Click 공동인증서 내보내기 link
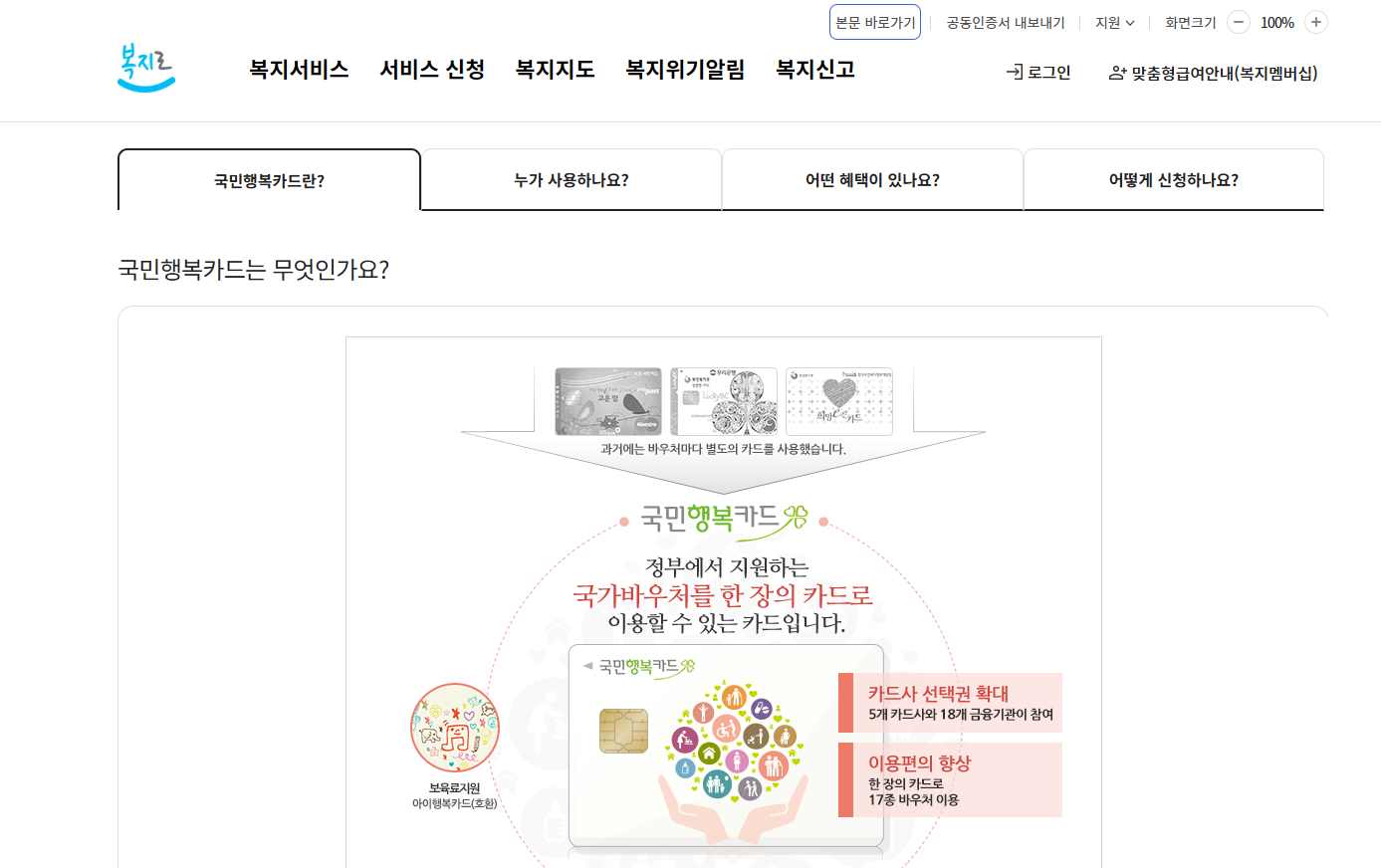Viewport: 1381px width, 868px height. [1006, 22]
